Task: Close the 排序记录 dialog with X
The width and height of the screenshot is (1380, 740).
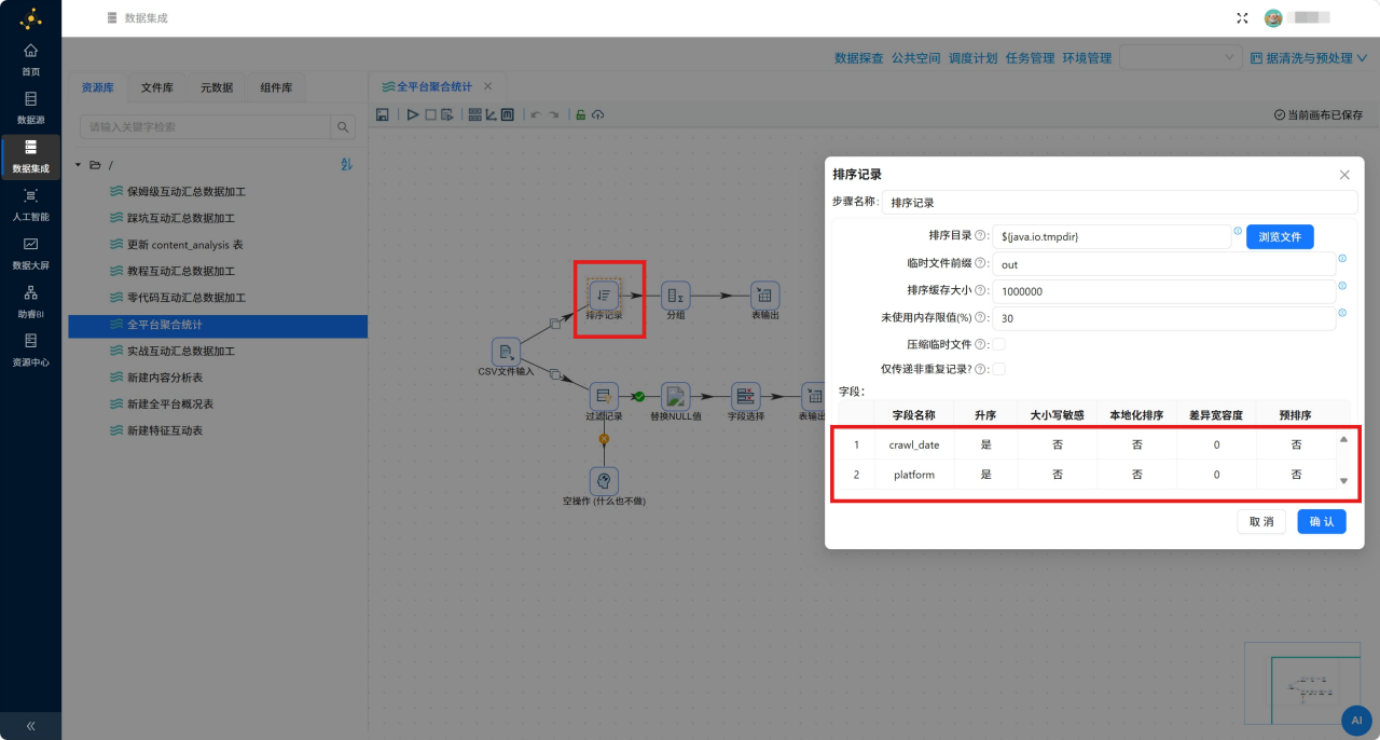Action: (1344, 175)
